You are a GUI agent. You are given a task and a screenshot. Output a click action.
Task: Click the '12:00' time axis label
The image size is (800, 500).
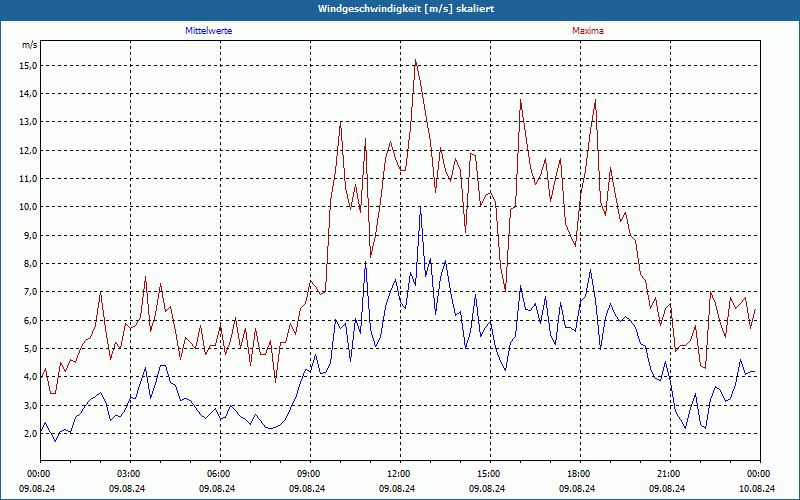tap(398, 474)
